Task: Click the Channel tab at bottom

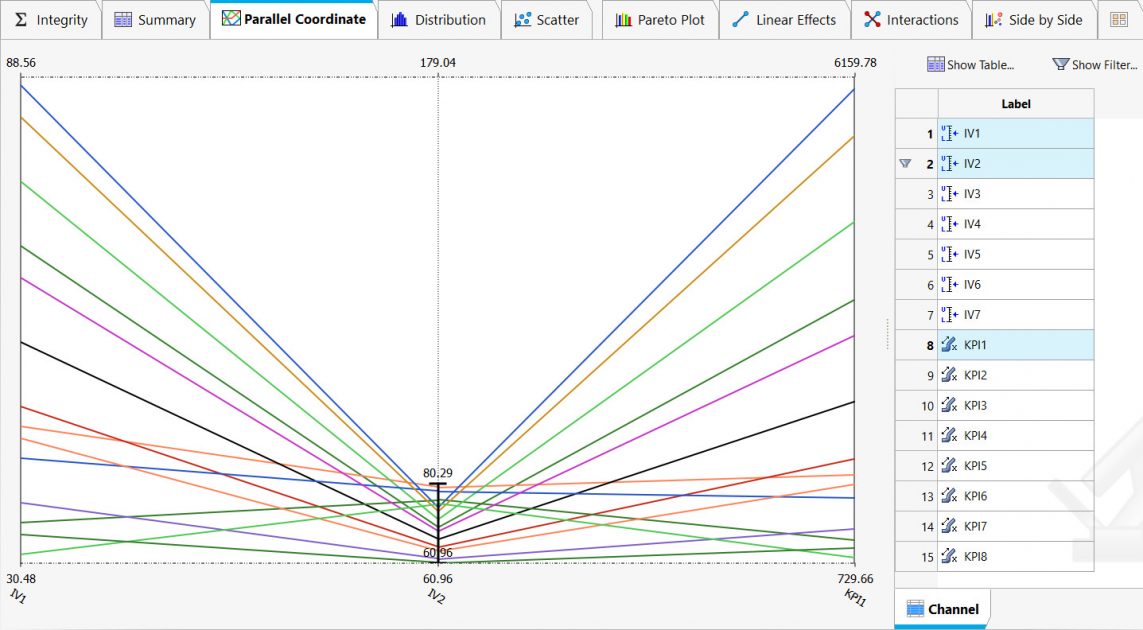Action: coord(942,609)
